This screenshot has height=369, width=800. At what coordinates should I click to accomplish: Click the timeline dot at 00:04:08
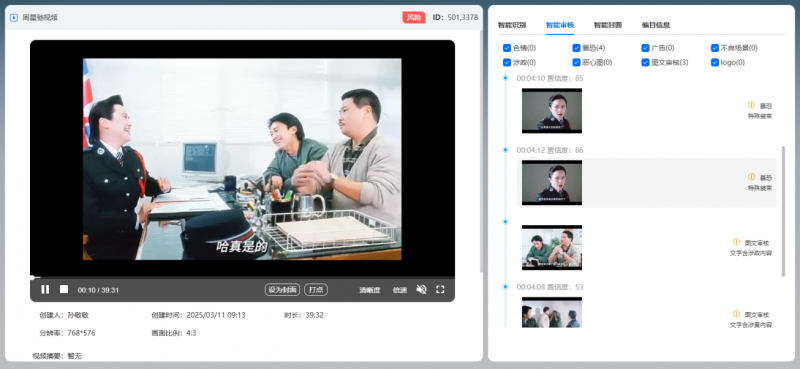pyautogui.click(x=506, y=287)
